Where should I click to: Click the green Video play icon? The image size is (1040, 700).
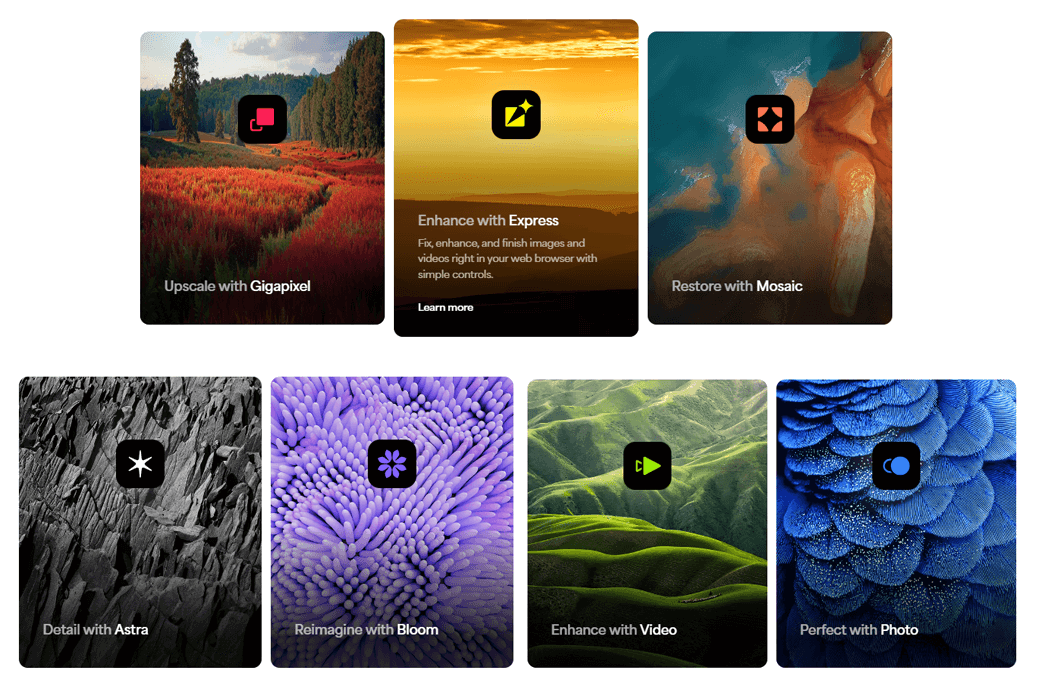(647, 466)
